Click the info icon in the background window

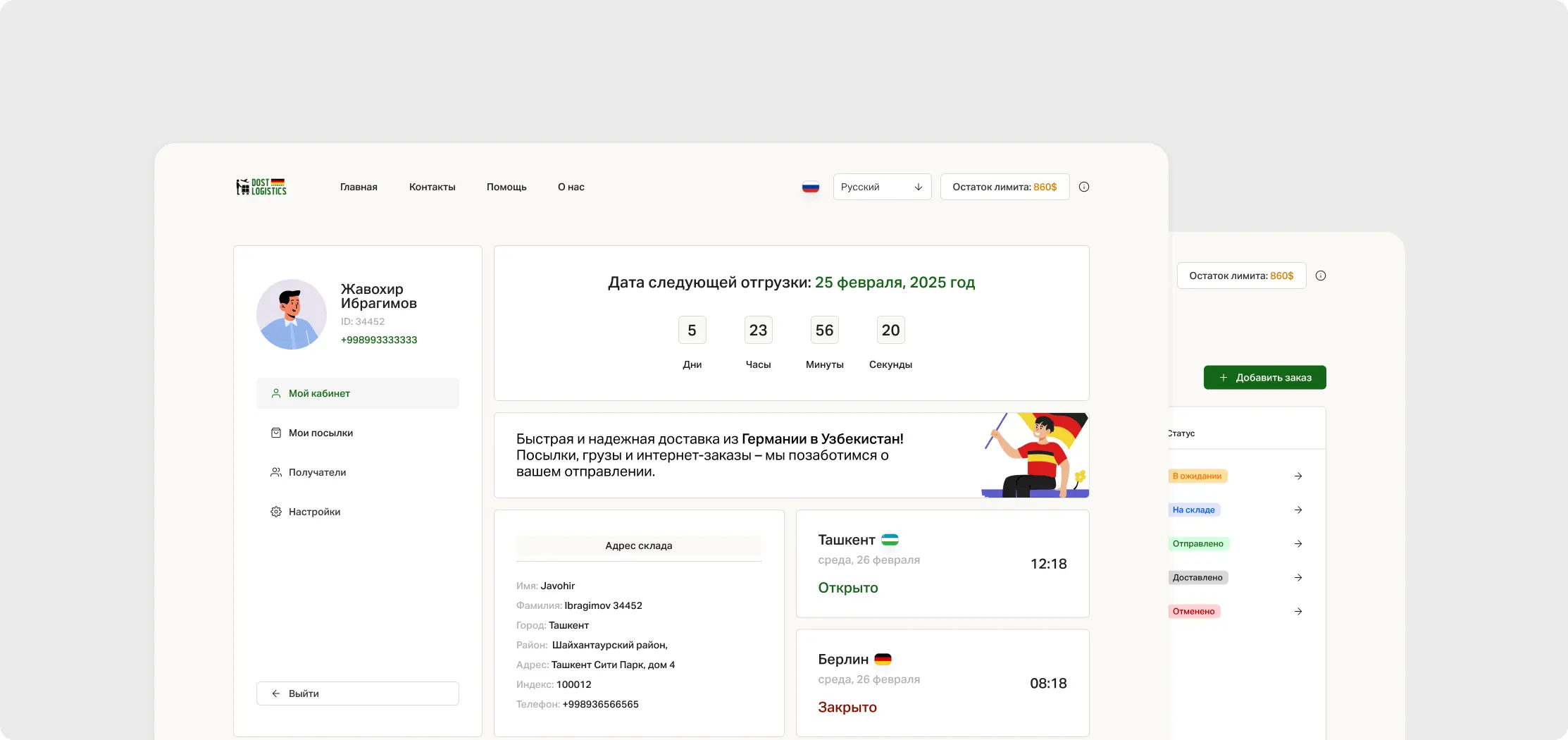(x=1321, y=276)
